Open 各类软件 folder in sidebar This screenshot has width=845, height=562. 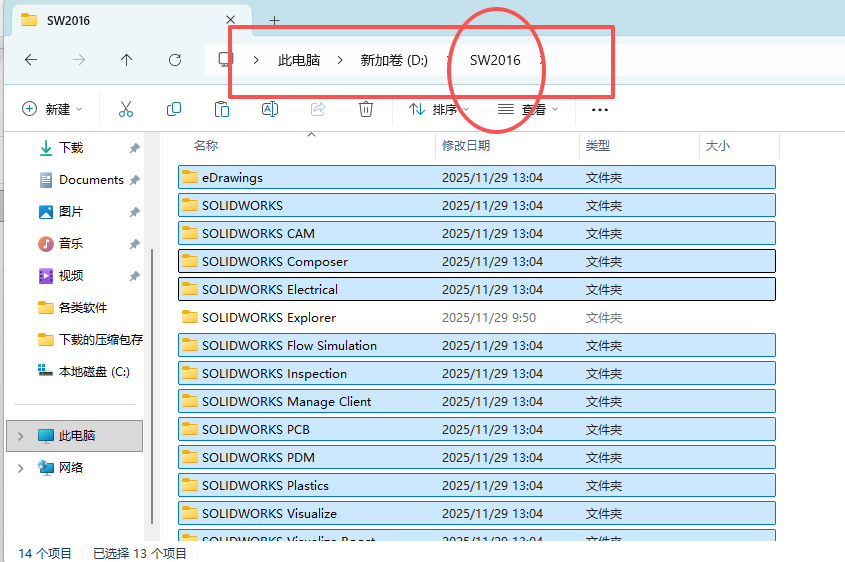click(82, 308)
